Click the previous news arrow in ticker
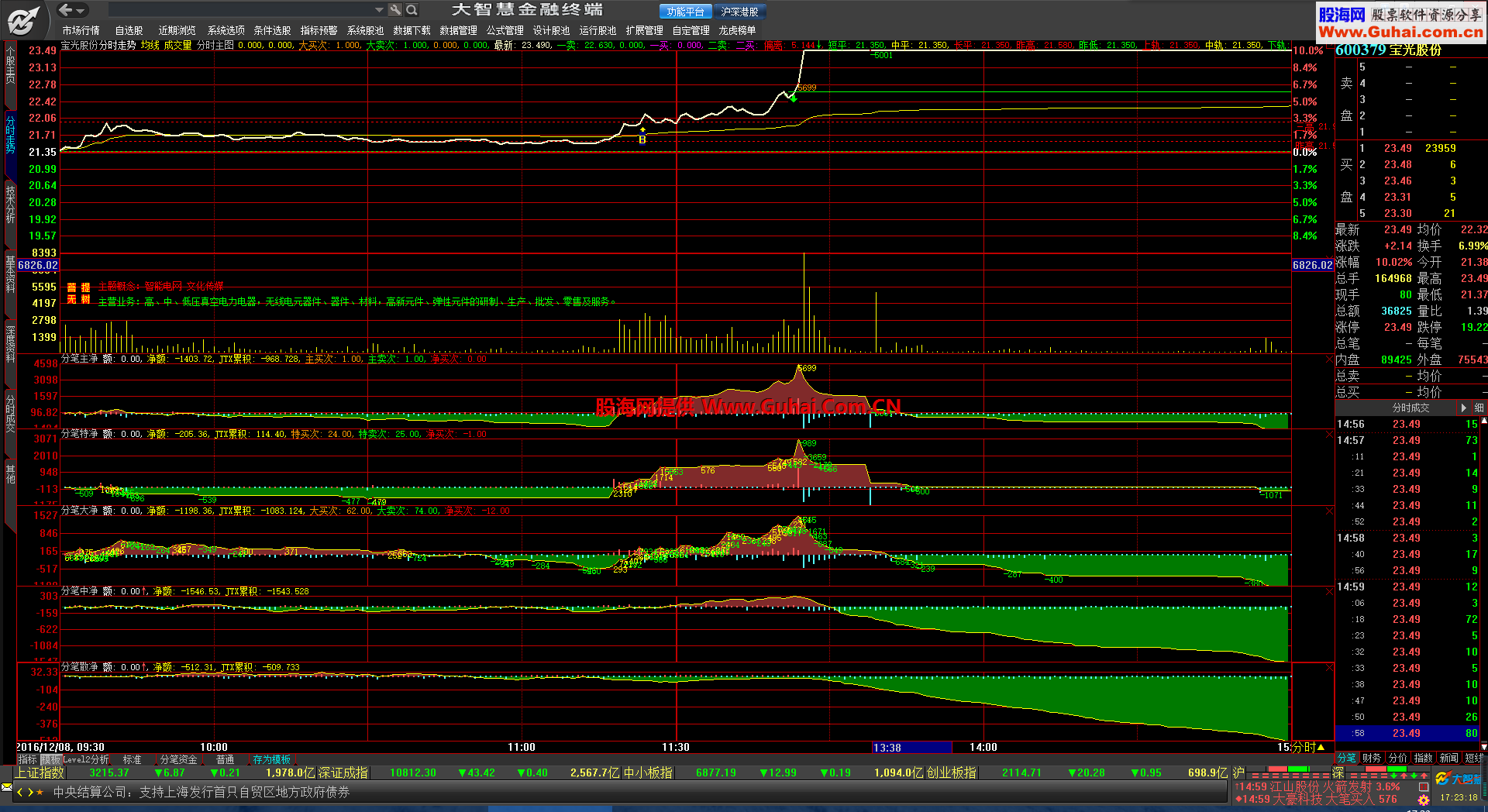Viewport: 1488px width, 812px height. (20, 793)
